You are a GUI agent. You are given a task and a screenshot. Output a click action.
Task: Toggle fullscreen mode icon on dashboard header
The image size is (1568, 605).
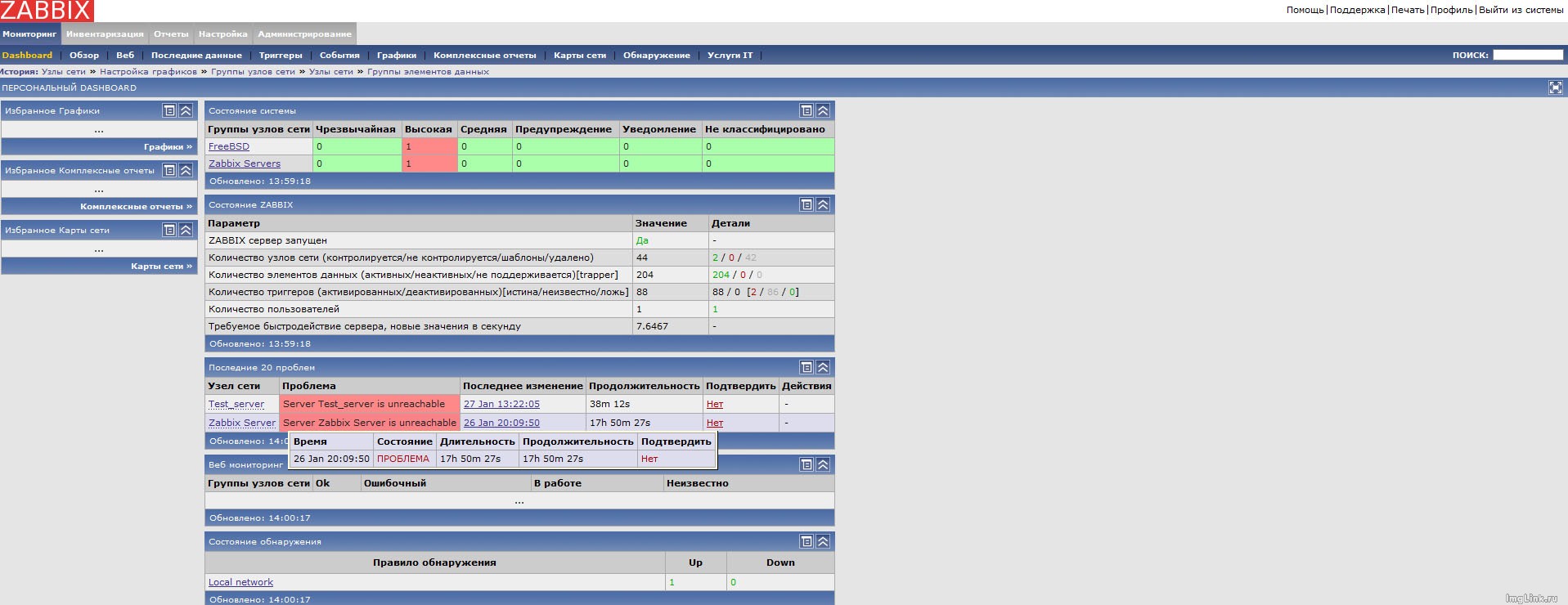[x=1555, y=87]
